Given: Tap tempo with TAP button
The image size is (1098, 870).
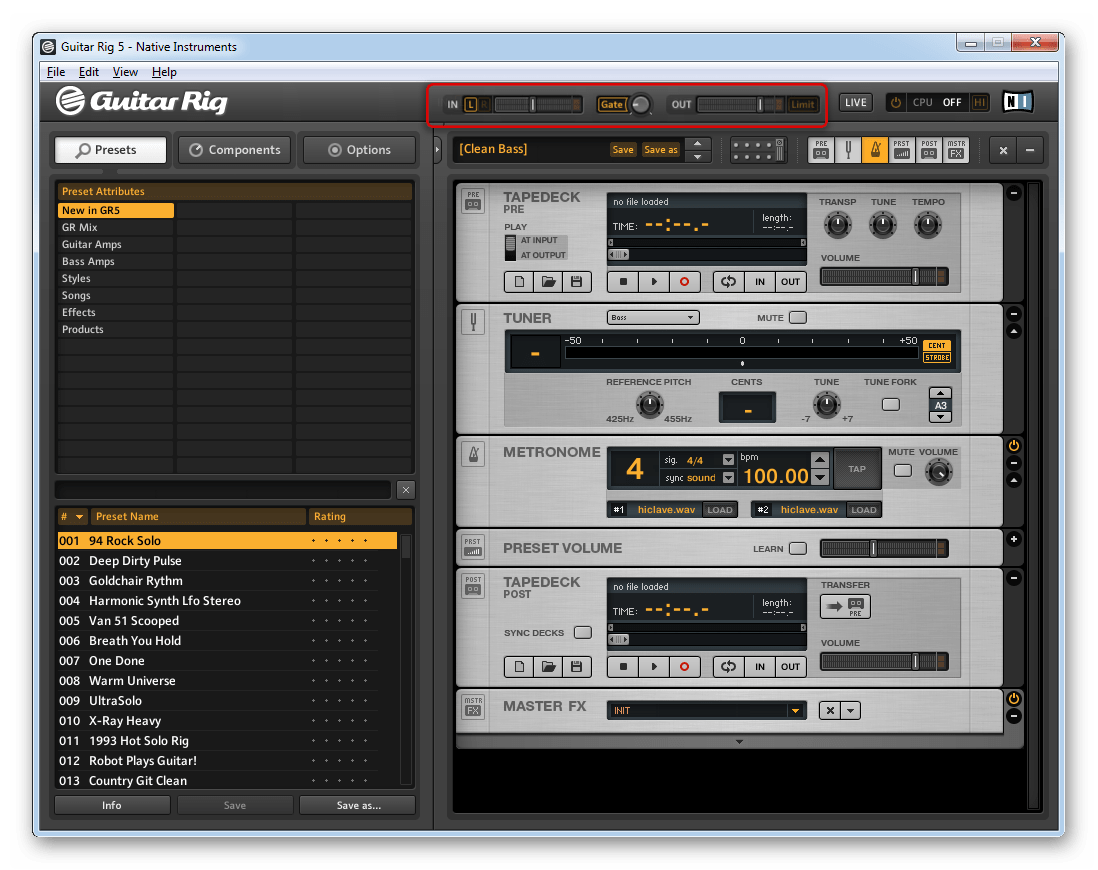Looking at the screenshot, I should (857, 469).
